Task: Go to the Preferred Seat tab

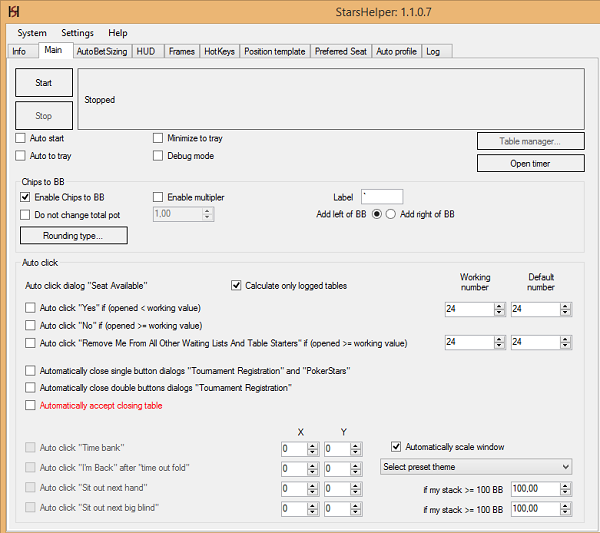Action: point(341,51)
